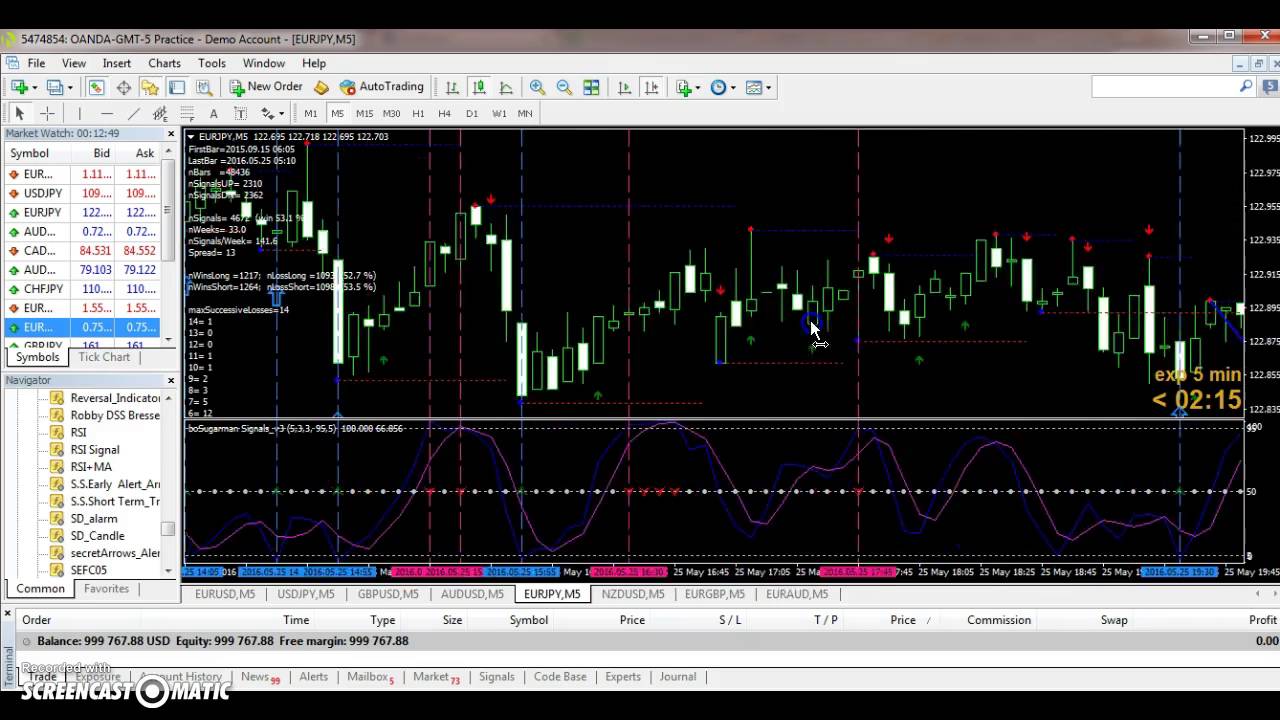1280x720 pixels.
Task: Click the MetaEditor yellow book icon
Action: tap(321, 87)
